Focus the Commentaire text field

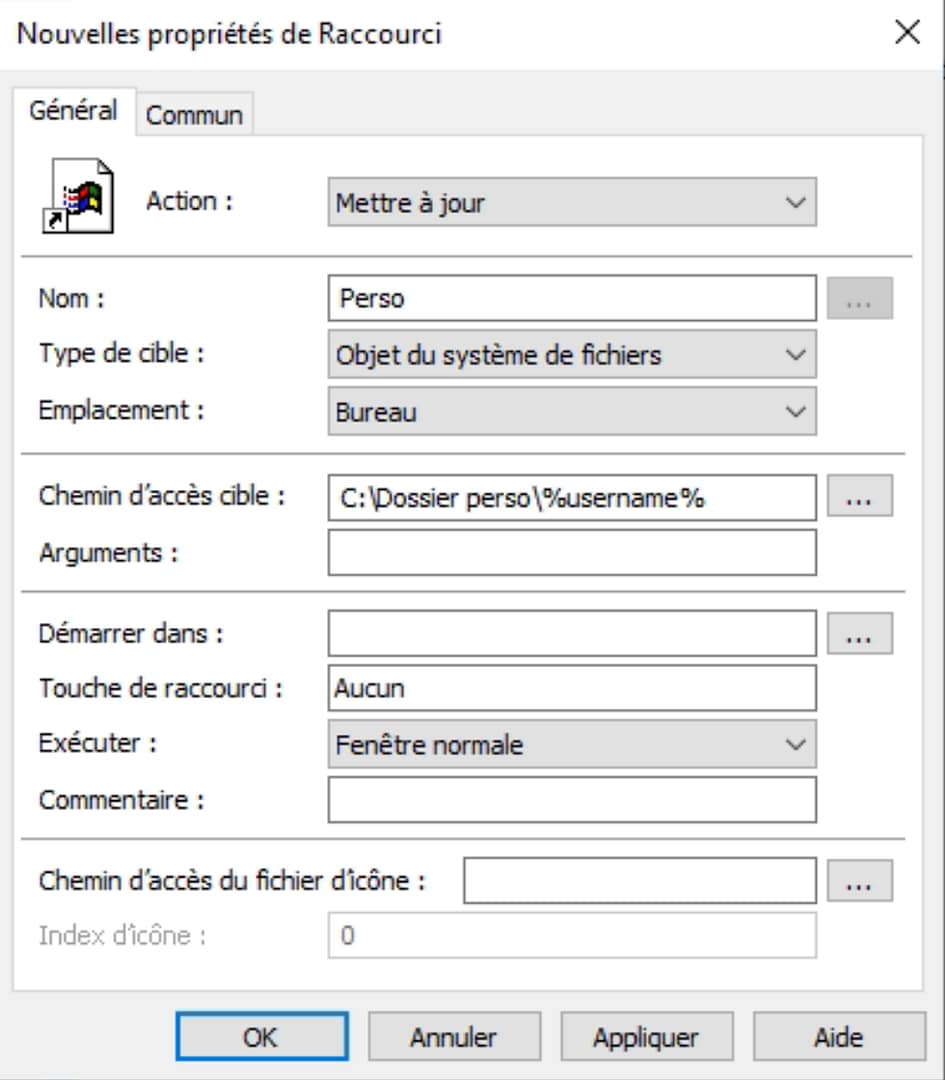[571, 800]
